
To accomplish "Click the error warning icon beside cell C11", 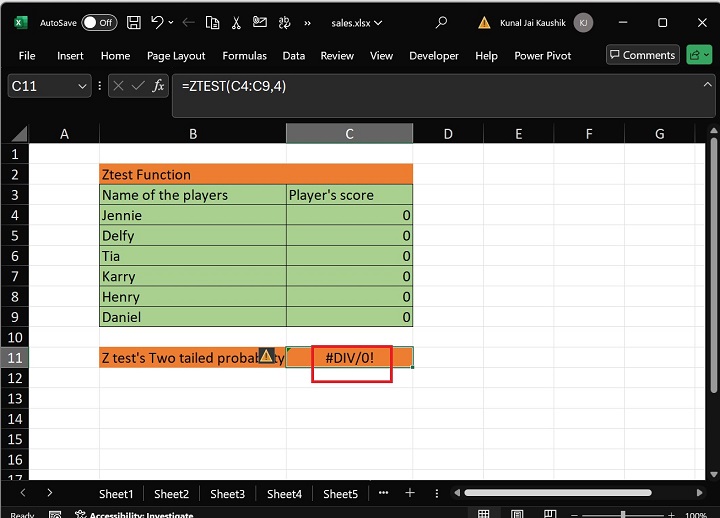I will [x=266, y=355].
